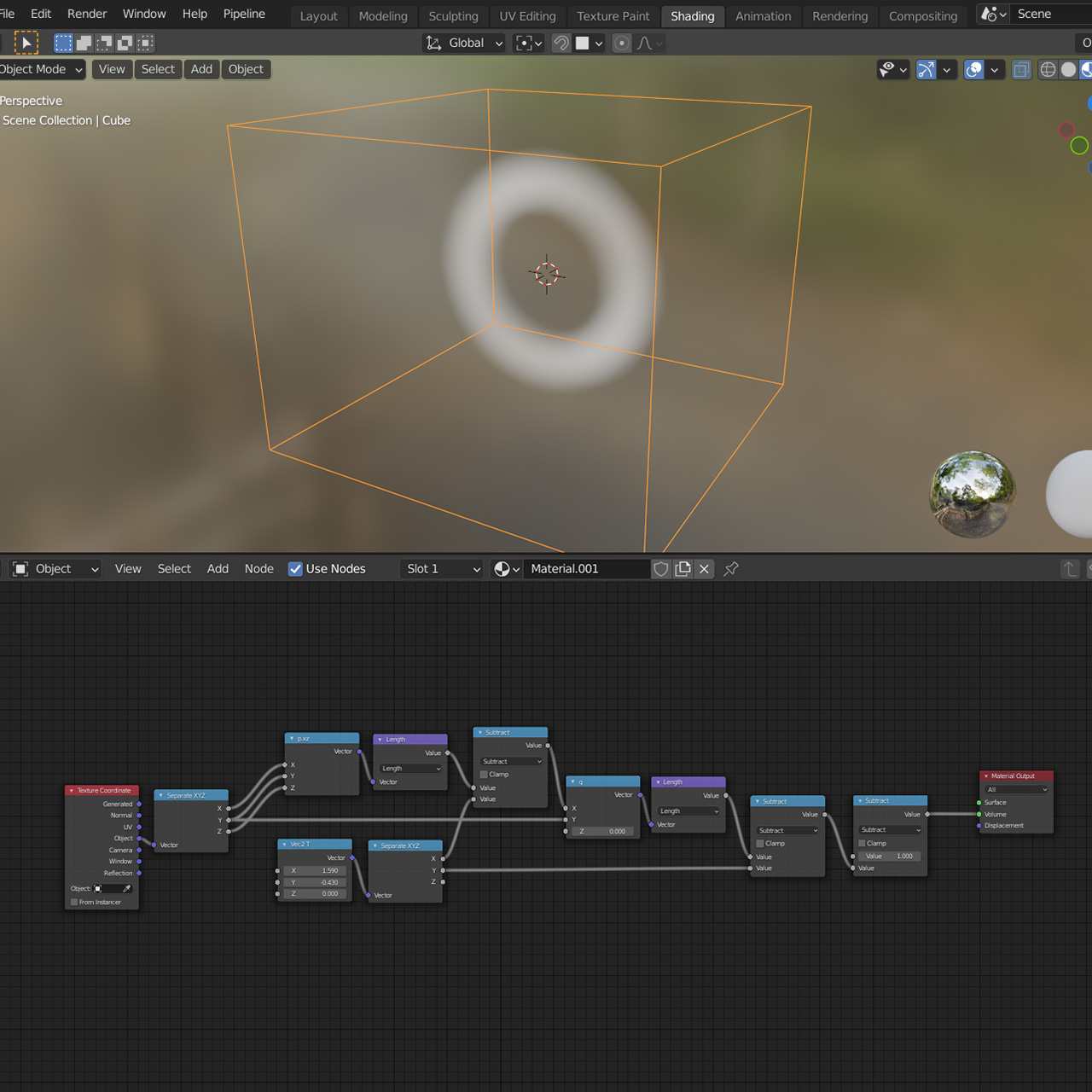Check From Instancer on Texture Coordinate node

(74, 902)
